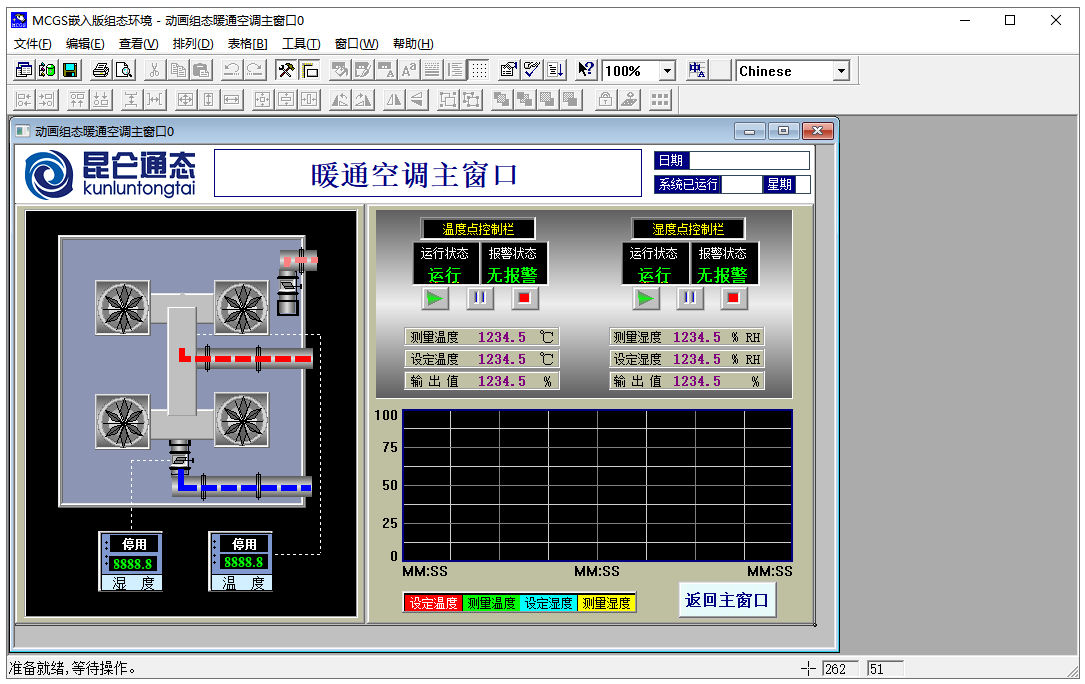Click the 湿度 controller meter

click(131, 561)
